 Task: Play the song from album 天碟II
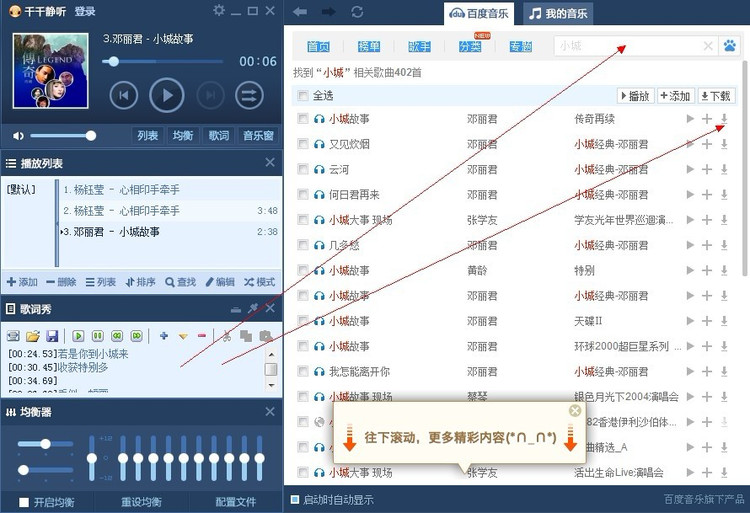tap(690, 321)
